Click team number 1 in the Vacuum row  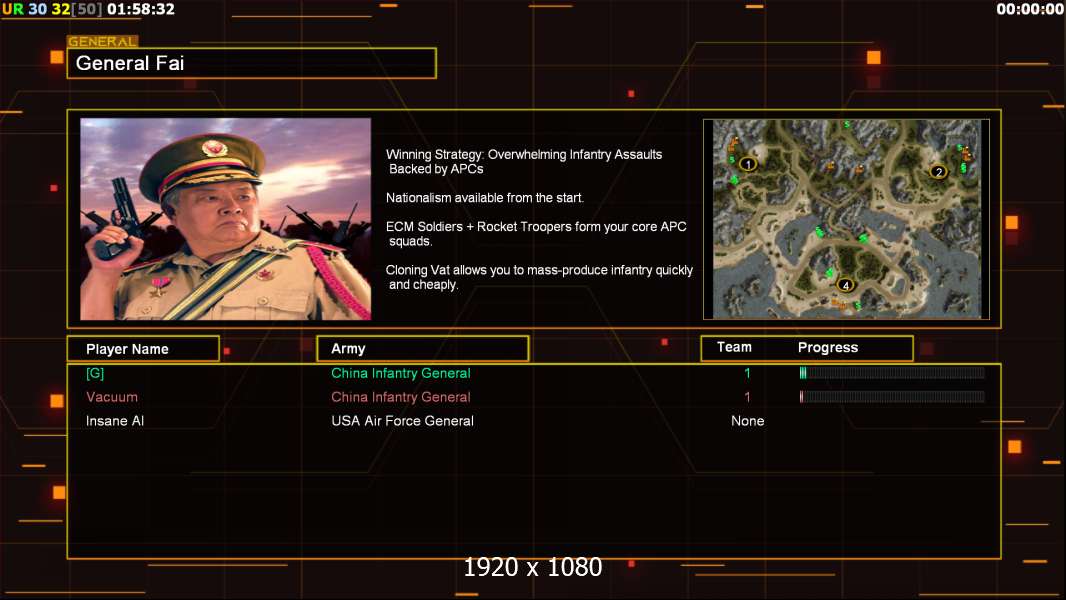(x=747, y=397)
